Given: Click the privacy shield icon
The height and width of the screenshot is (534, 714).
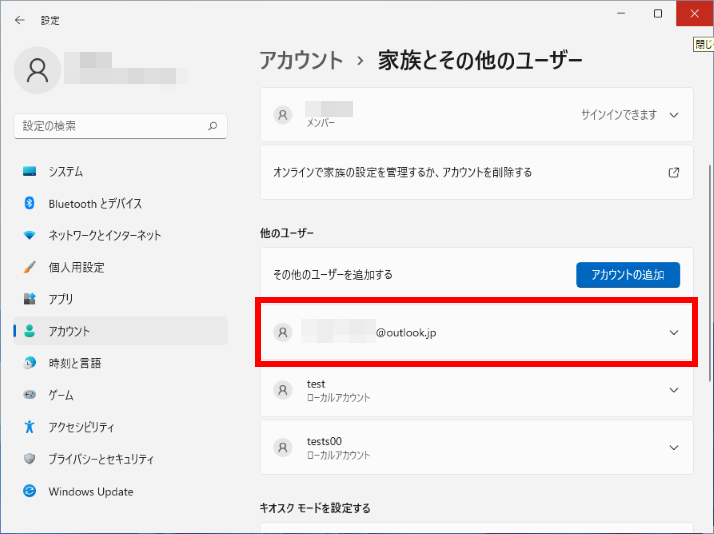Looking at the screenshot, I should (x=30, y=458).
